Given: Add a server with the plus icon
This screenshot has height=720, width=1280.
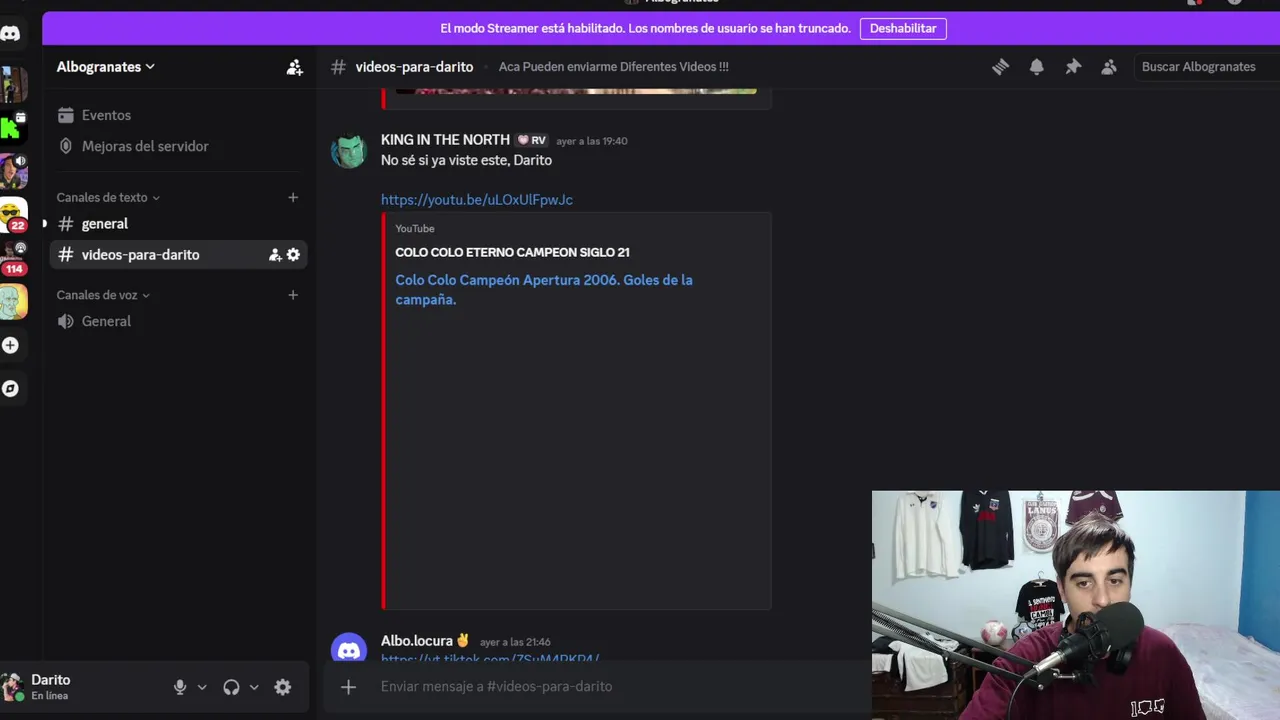Looking at the screenshot, I should [10, 345].
